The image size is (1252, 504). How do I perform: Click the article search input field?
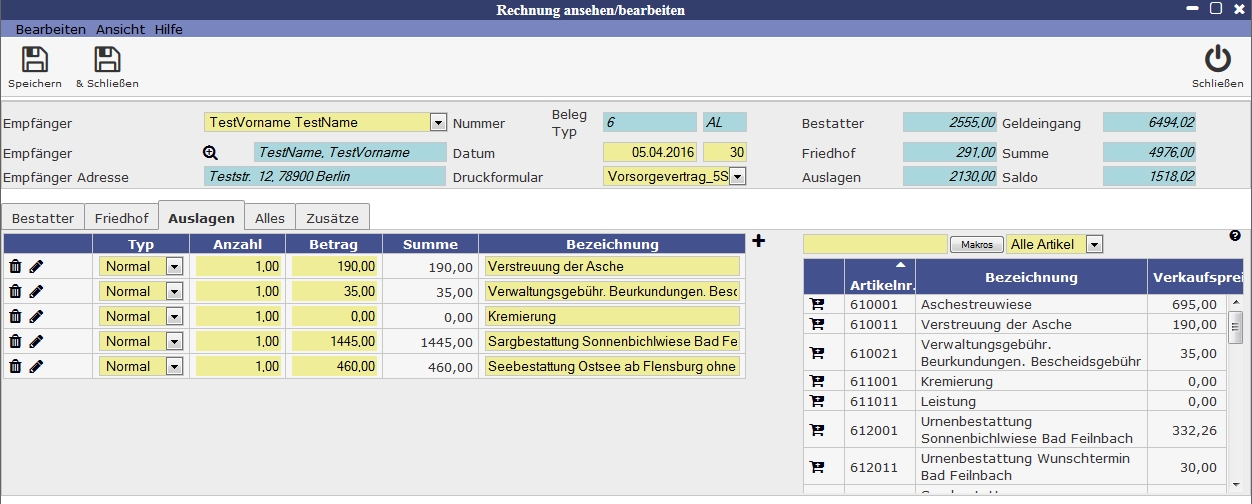(x=874, y=244)
